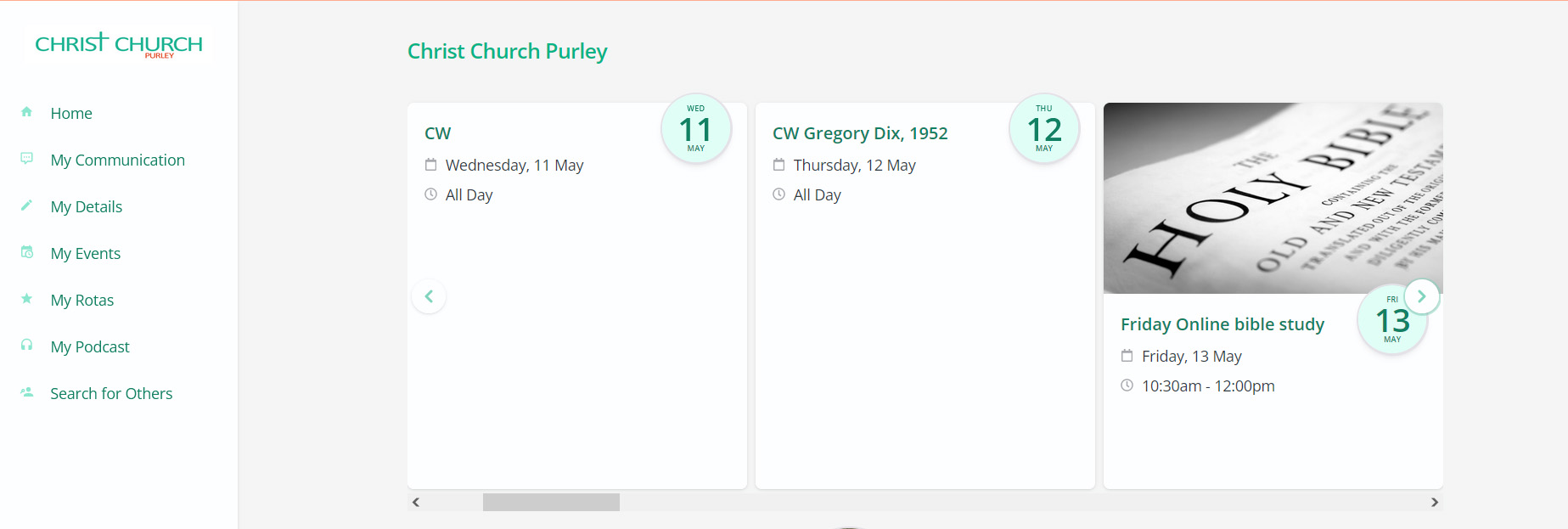The height and width of the screenshot is (529, 1568).
Task: Click the right arrow of the horizontal scrollbar
Action: tap(1435, 503)
